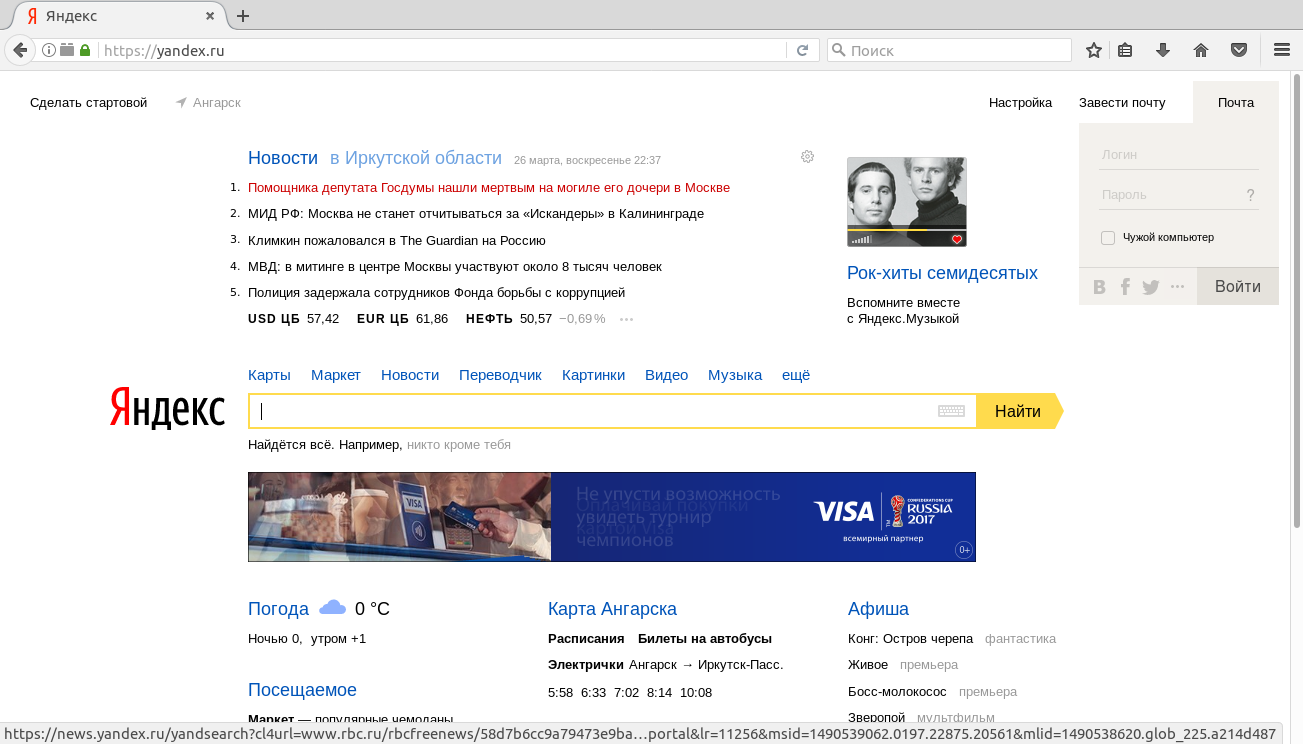Bookmark this page with the star icon

(x=1094, y=50)
